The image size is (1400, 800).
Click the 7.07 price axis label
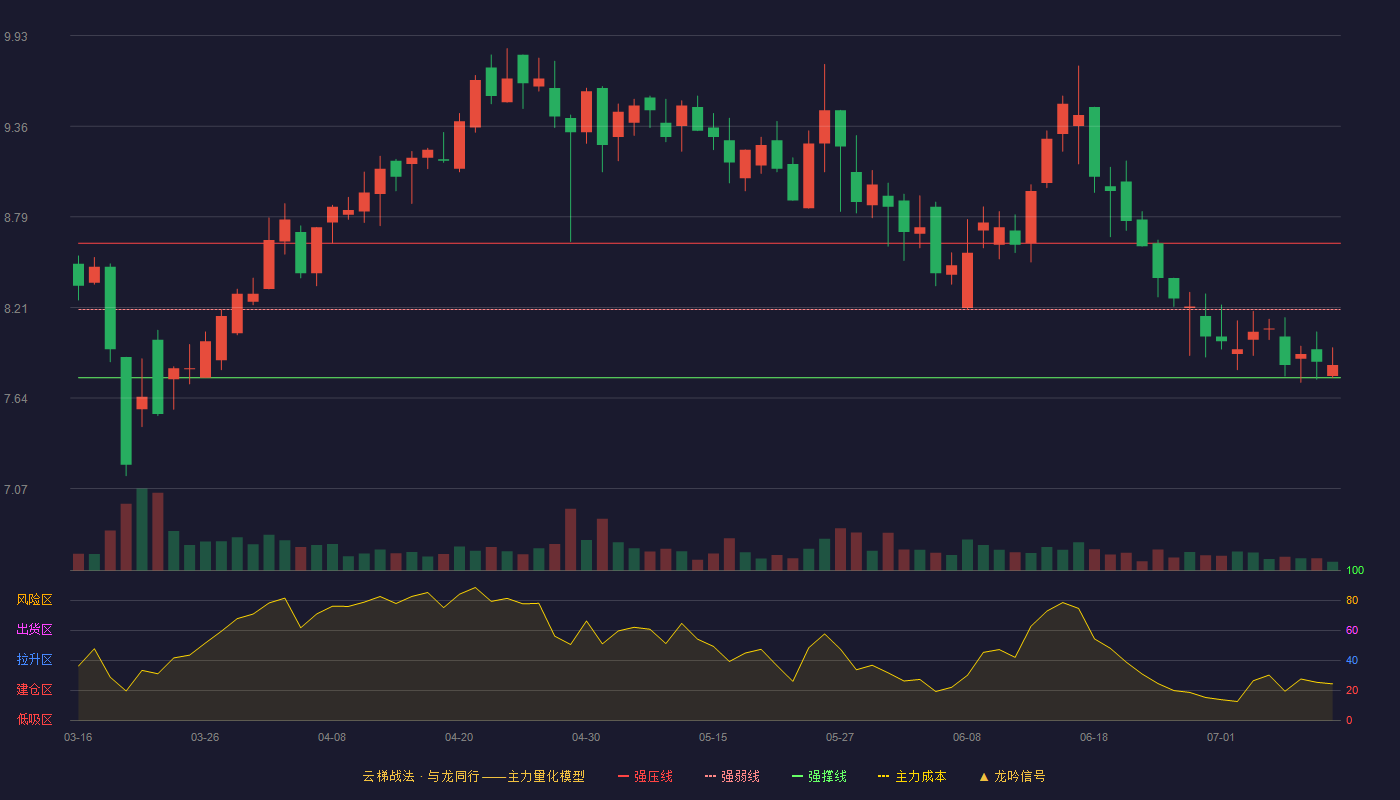point(16,490)
